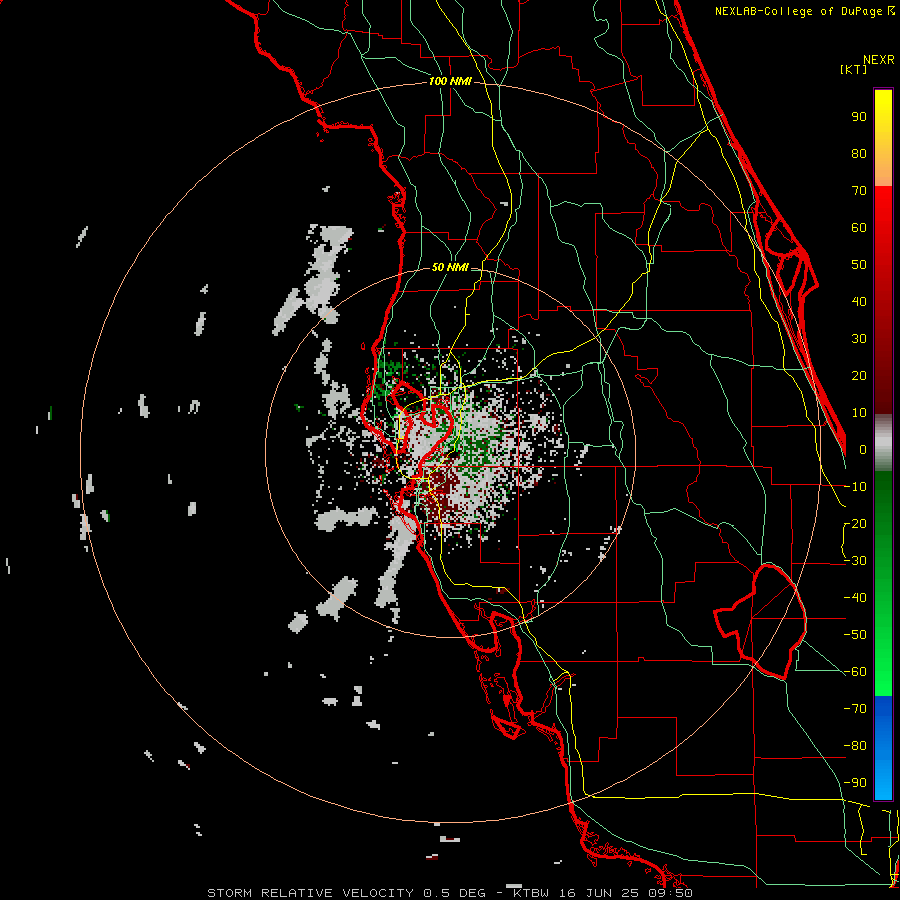Viewport: 900px width, 900px height.
Task: Click the KTBW 16 JUN 25 timestamp
Action: 603,893
